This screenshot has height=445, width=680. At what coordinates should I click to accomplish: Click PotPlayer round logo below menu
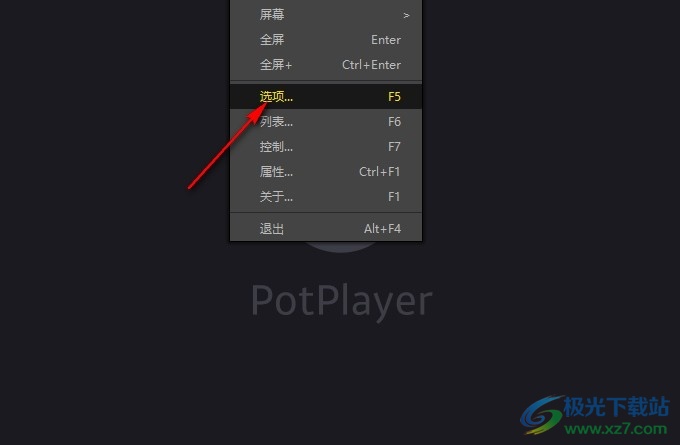click(341, 246)
